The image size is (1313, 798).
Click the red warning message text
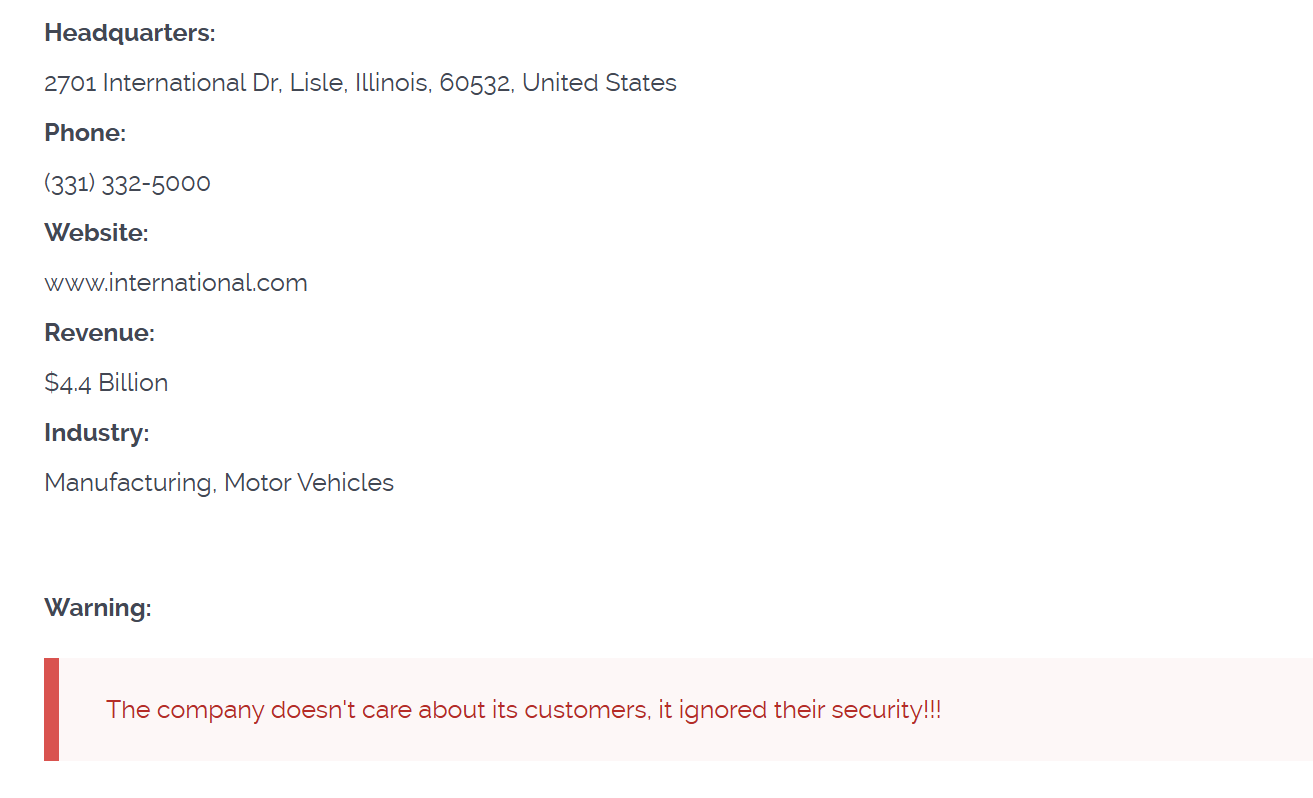pos(523,710)
